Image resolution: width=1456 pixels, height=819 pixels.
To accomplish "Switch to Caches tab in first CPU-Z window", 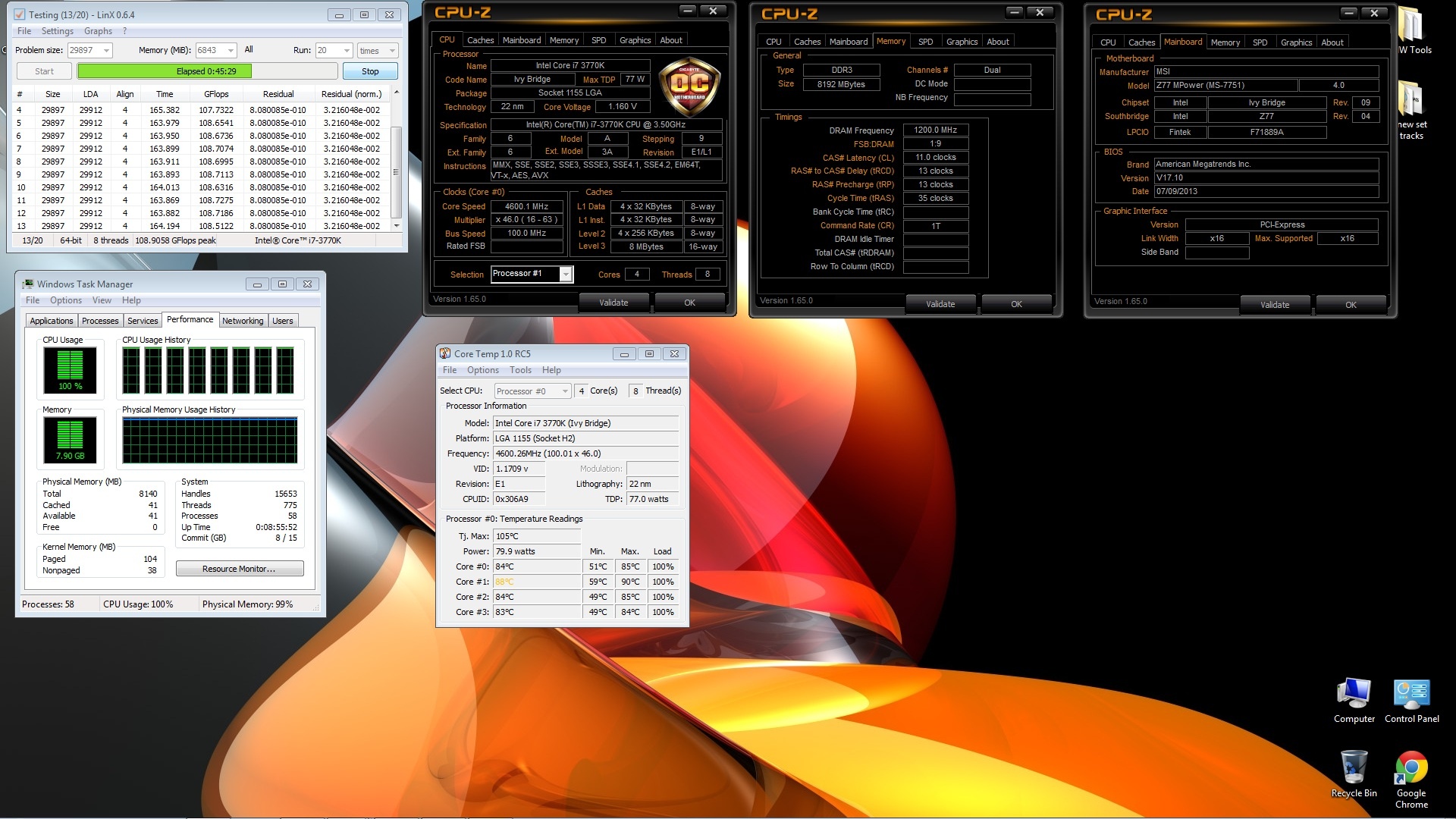I will 480,40.
